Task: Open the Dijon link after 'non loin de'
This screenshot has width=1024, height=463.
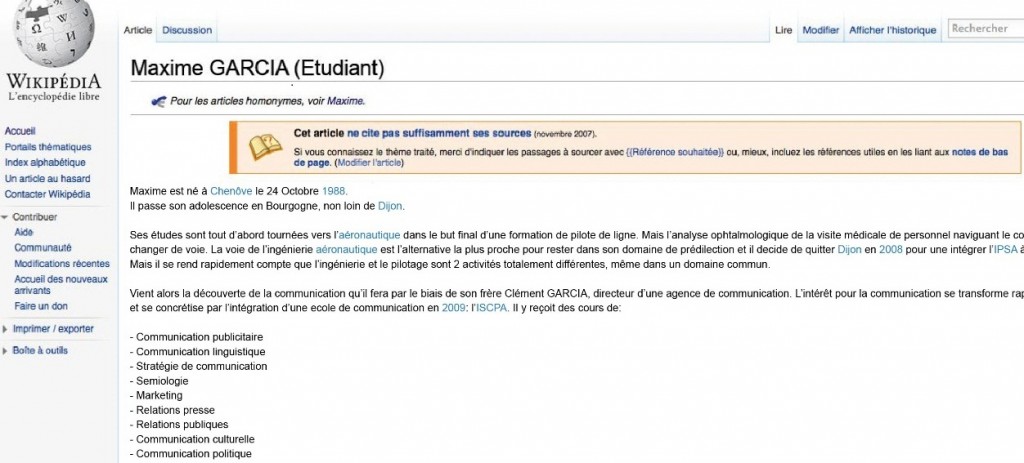Action: coord(390,206)
